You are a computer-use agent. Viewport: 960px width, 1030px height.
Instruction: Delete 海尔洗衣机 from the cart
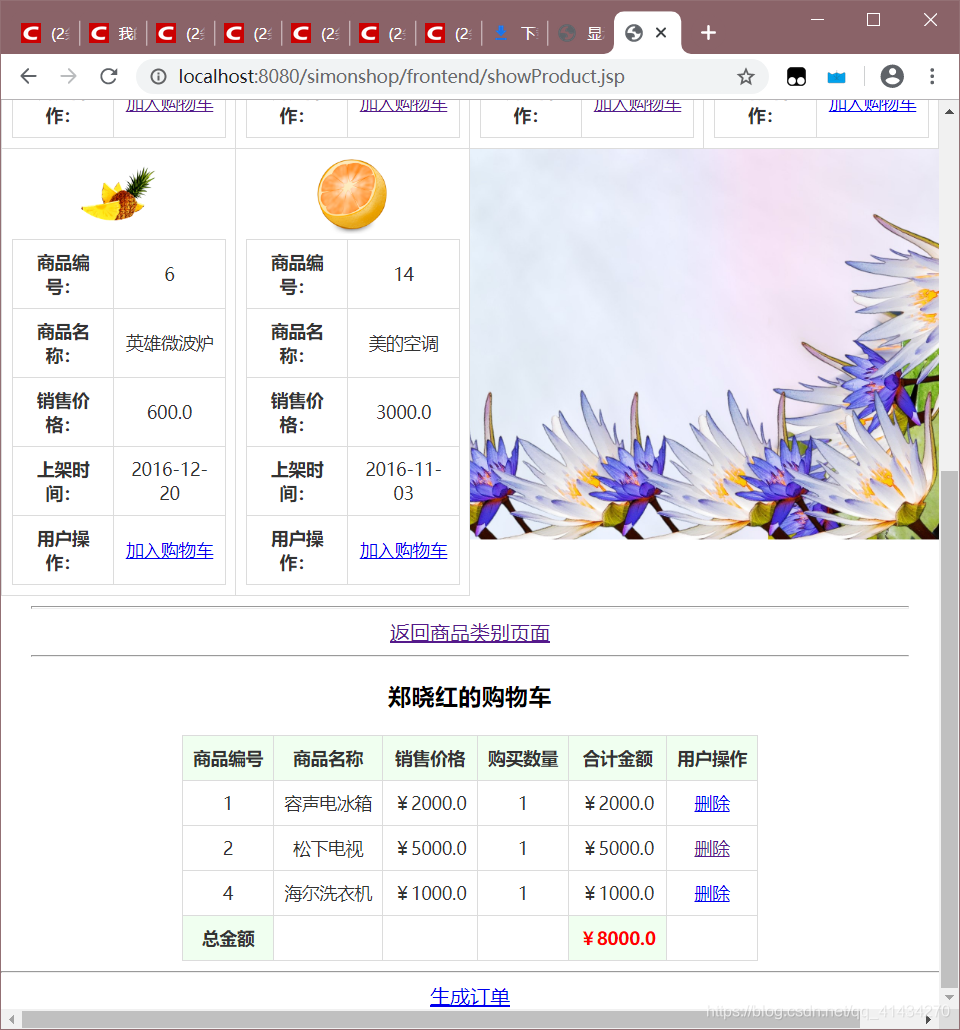pos(712,893)
